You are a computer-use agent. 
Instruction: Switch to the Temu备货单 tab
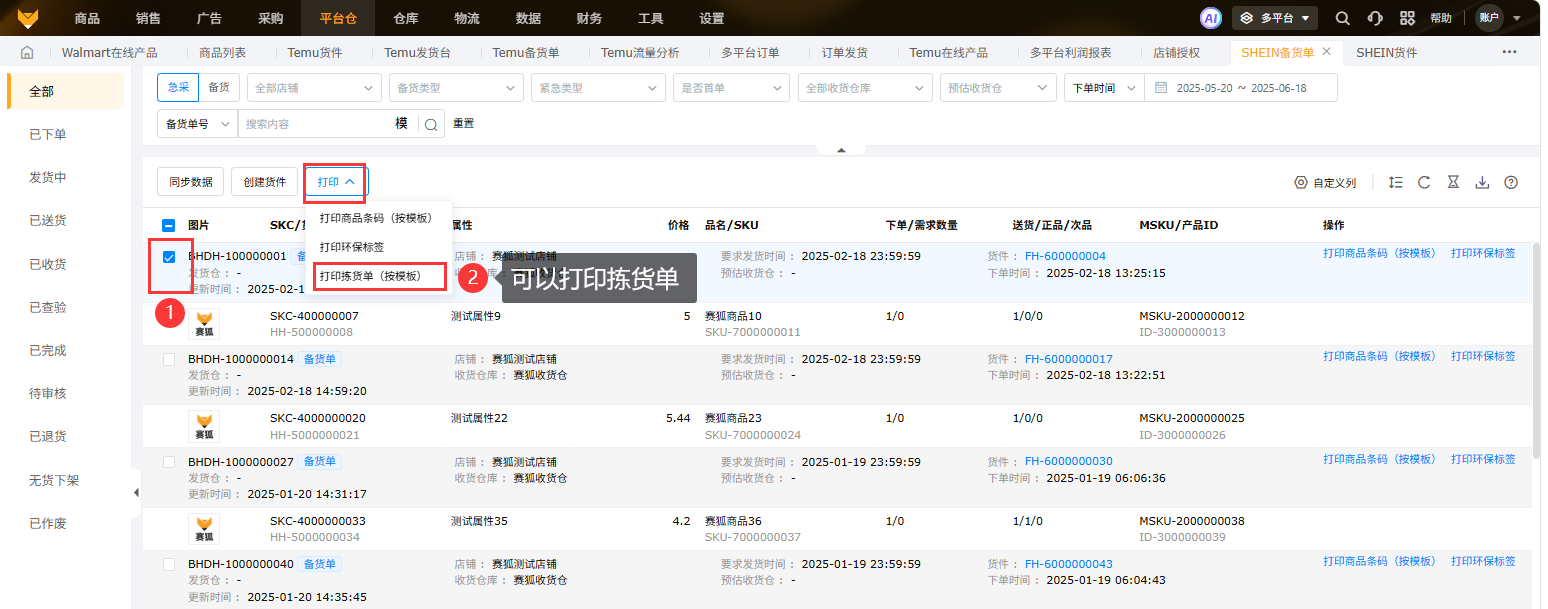[526, 52]
